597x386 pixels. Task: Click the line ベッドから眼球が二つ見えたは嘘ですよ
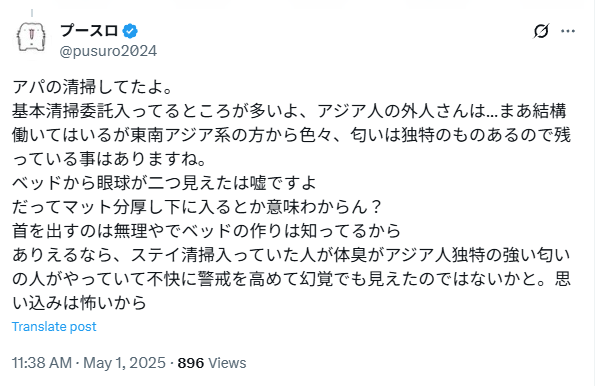coord(164,183)
